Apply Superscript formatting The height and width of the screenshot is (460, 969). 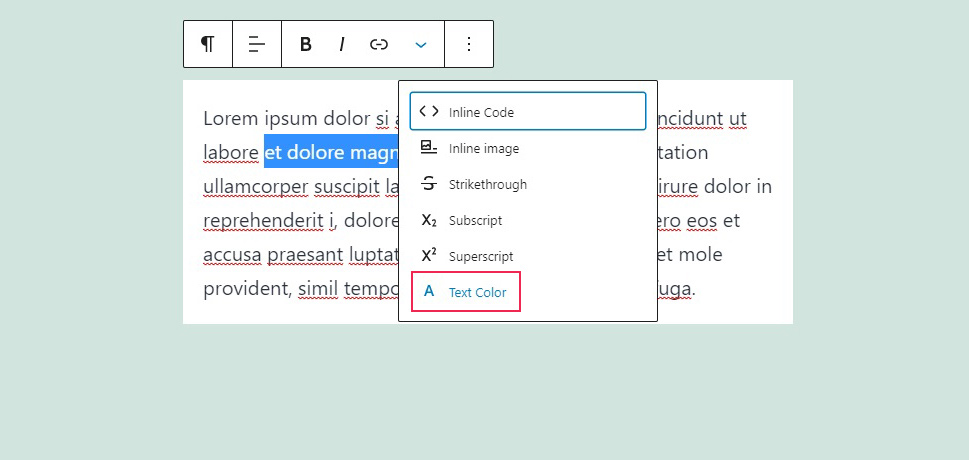coord(480,256)
